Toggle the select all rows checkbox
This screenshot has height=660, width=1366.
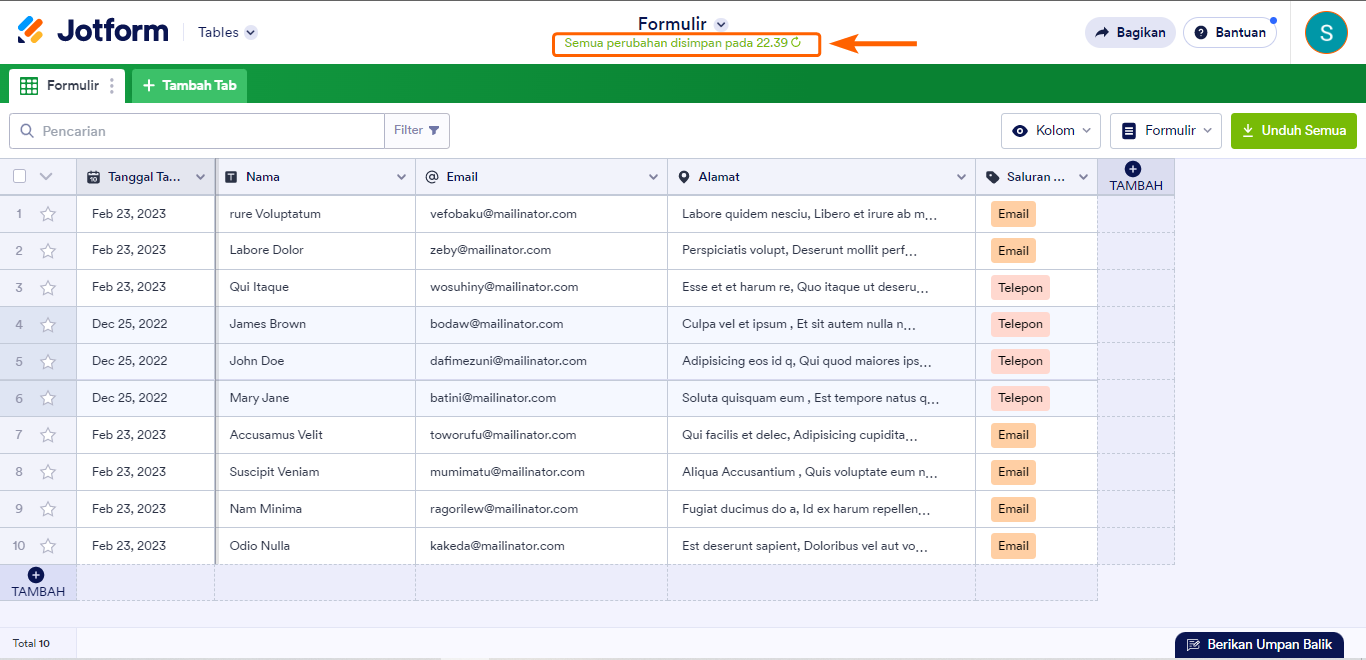[20, 177]
